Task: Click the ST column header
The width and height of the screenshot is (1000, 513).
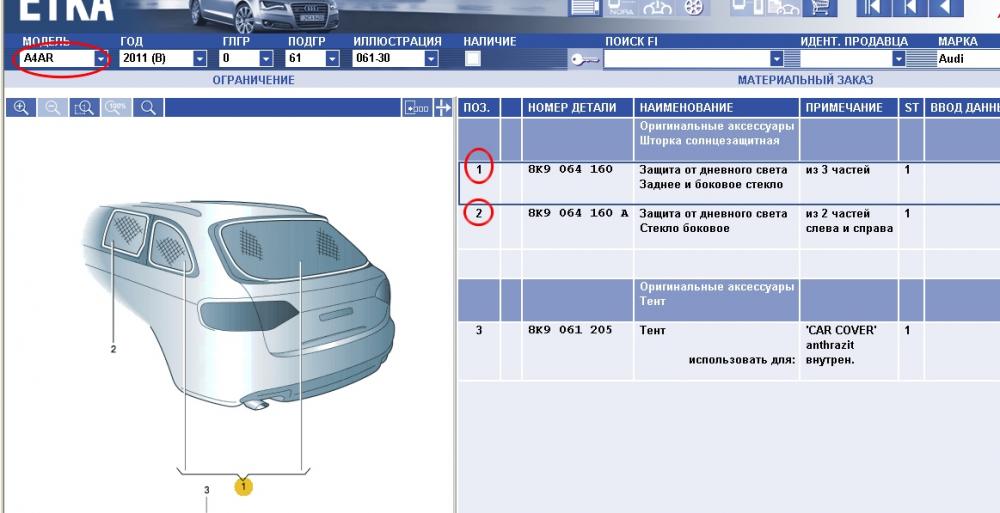Action: click(x=911, y=108)
